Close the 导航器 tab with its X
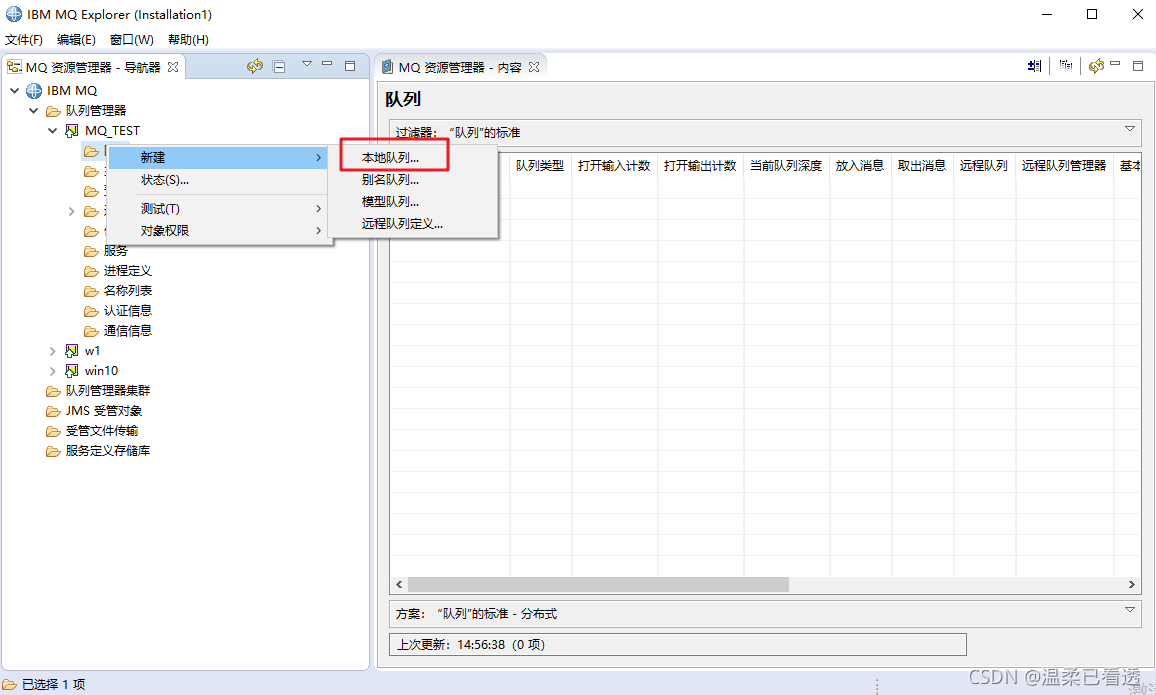1156x695 pixels. (x=173, y=67)
